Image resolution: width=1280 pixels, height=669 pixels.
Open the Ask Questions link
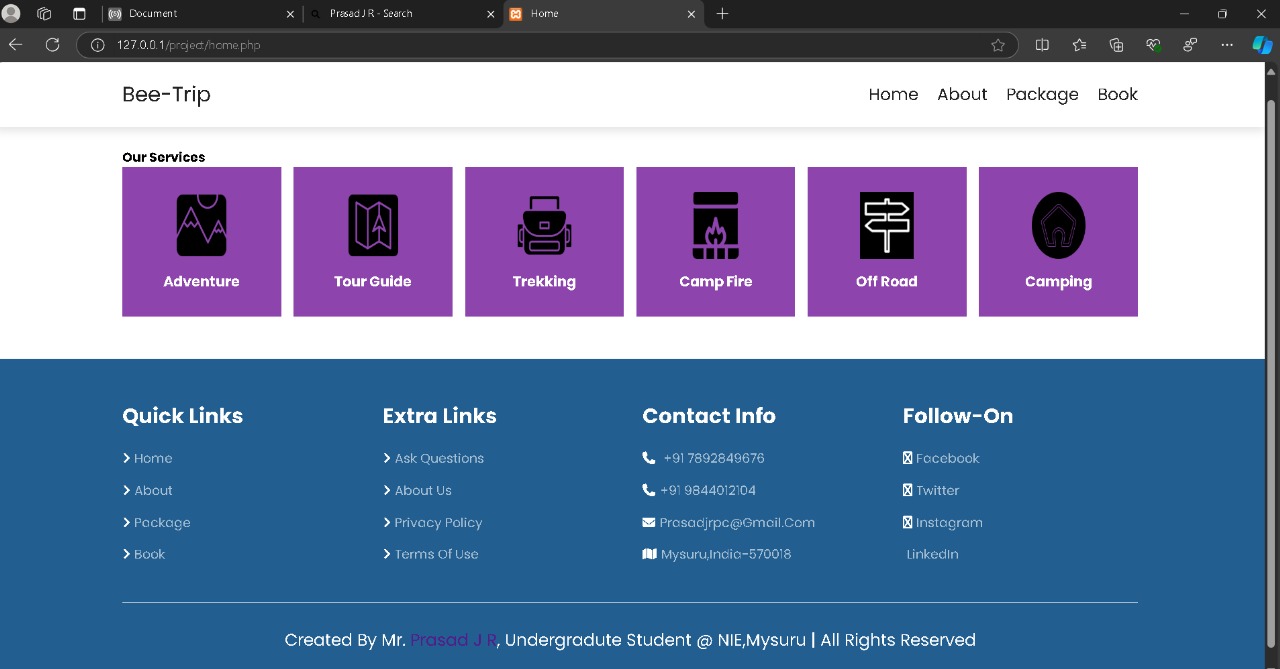(x=439, y=458)
